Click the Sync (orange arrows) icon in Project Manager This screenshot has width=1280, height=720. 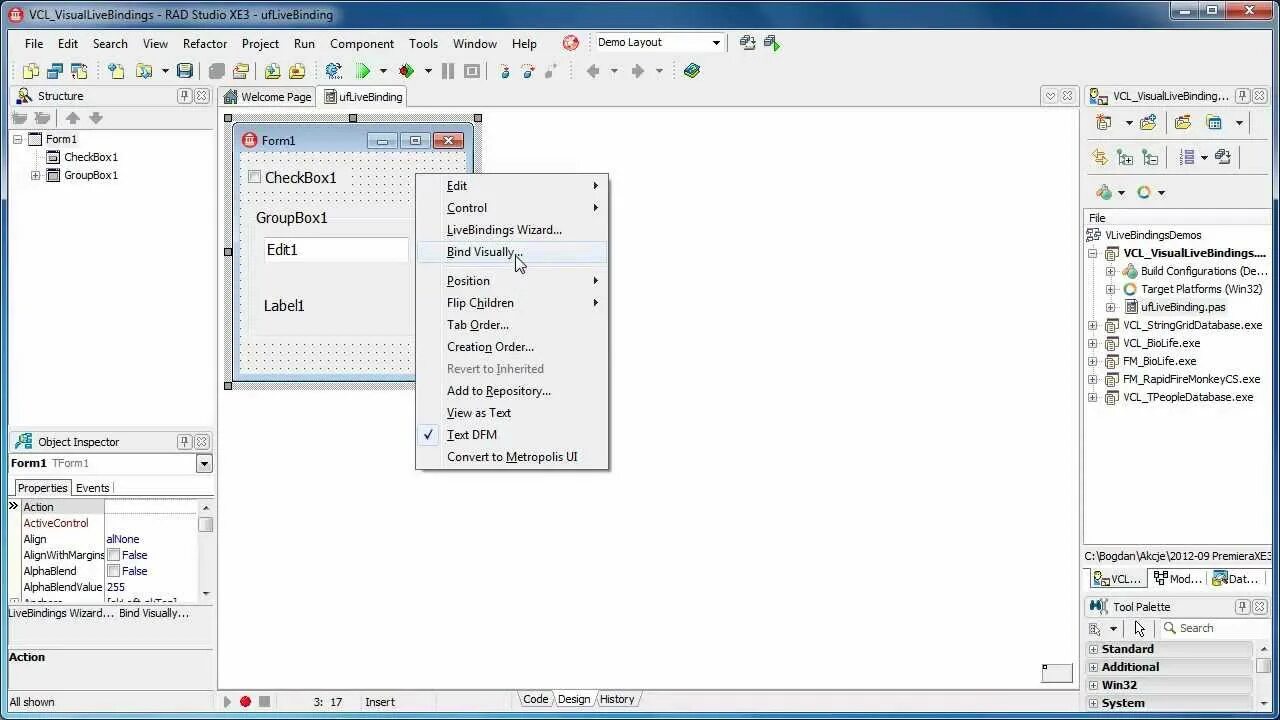click(x=1100, y=157)
